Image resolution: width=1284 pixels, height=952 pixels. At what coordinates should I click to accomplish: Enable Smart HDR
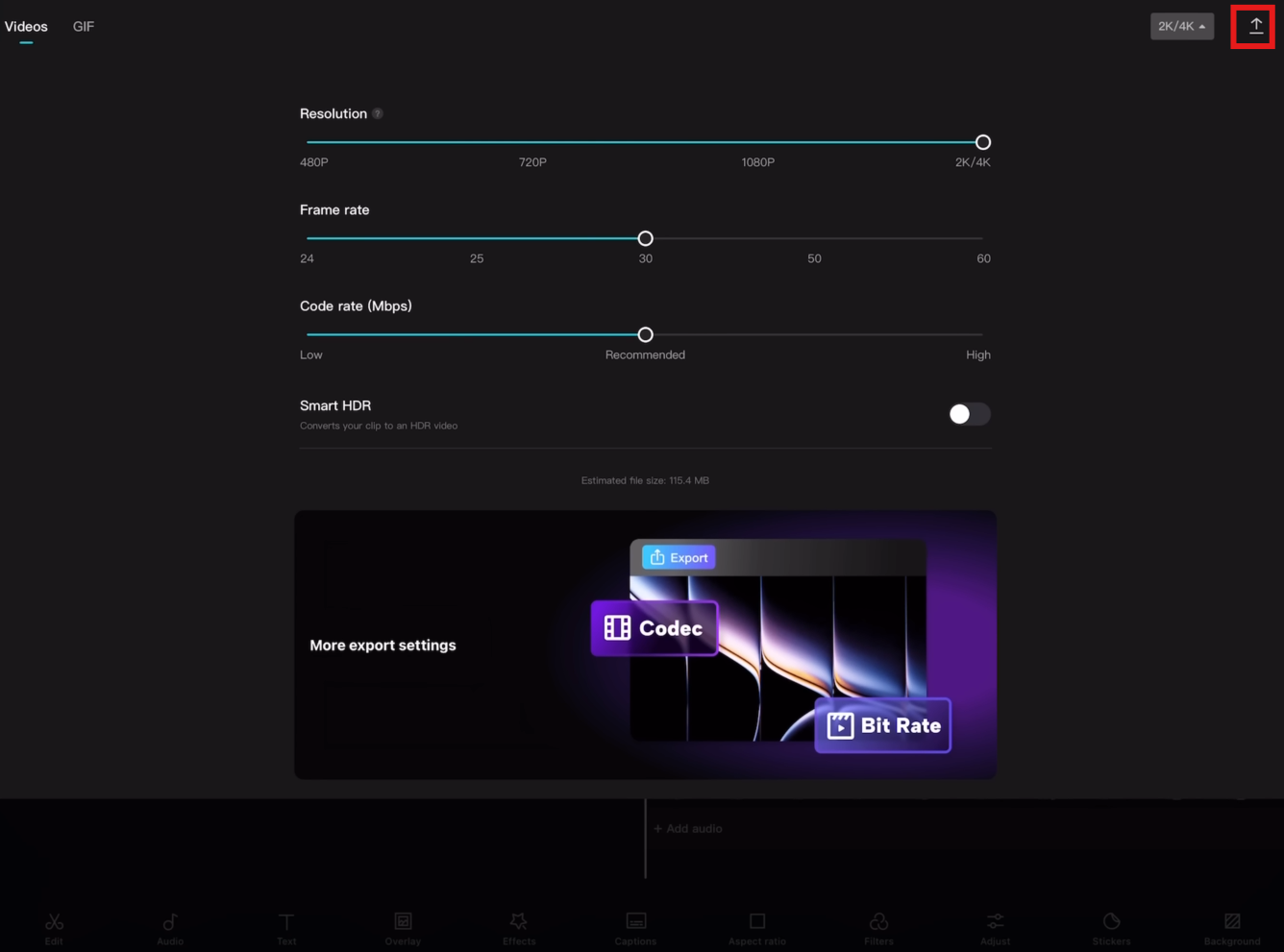[x=969, y=414]
